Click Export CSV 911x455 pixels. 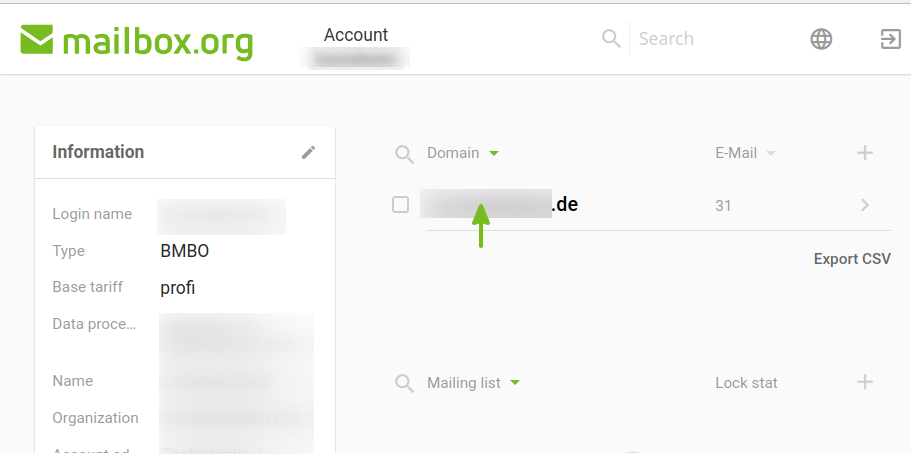[x=852, y=259]
